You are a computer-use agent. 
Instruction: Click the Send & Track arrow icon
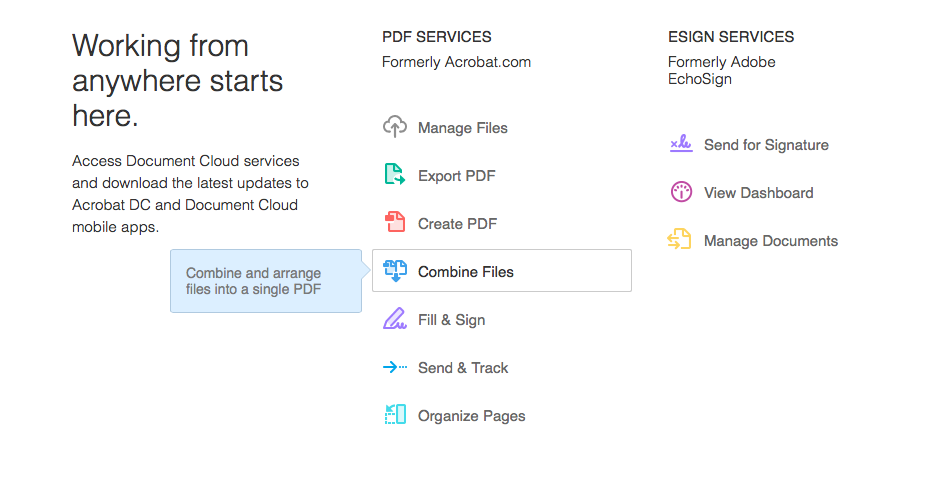[395, 367]
